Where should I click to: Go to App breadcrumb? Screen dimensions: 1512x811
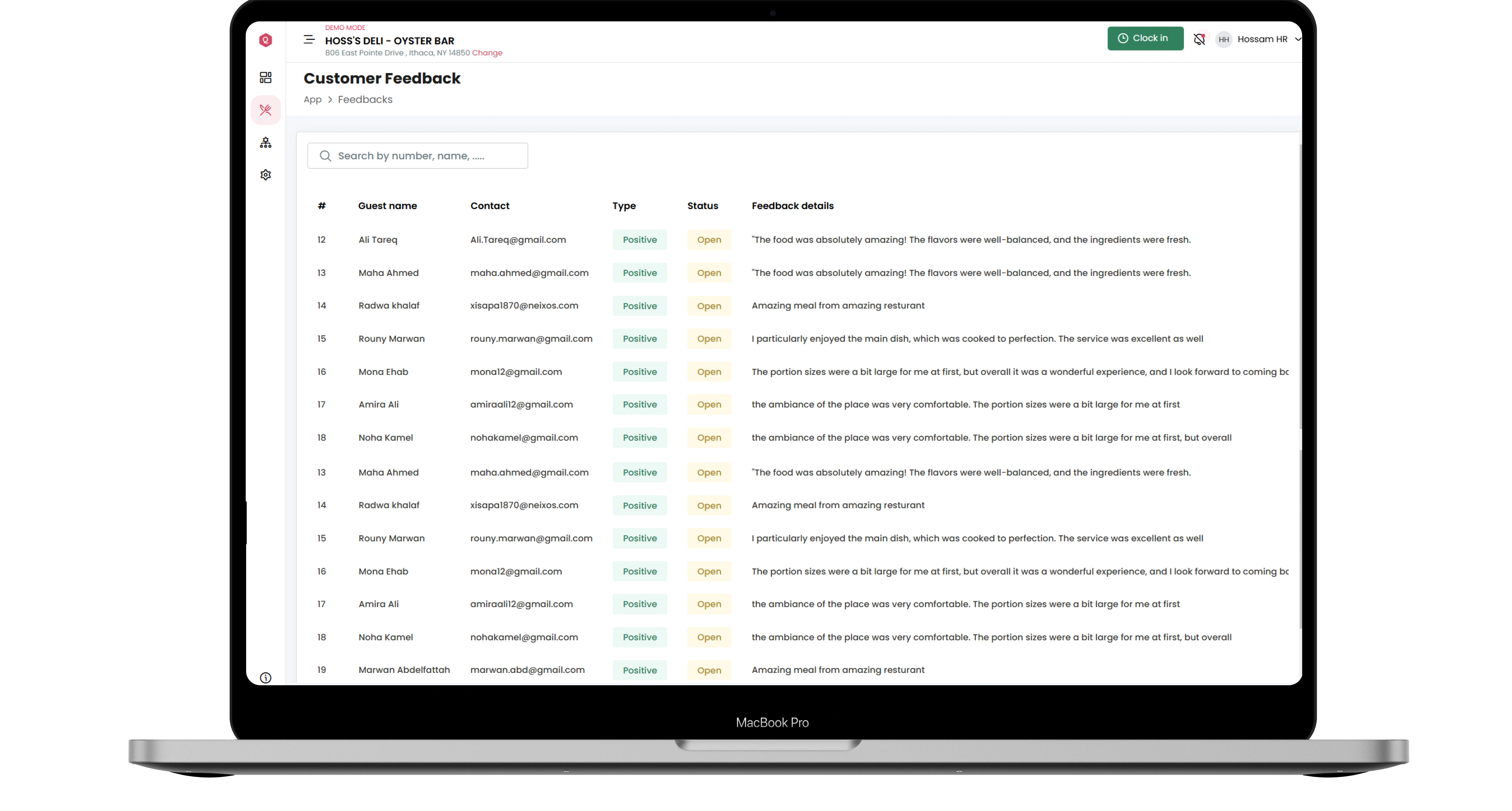(312, 99)
